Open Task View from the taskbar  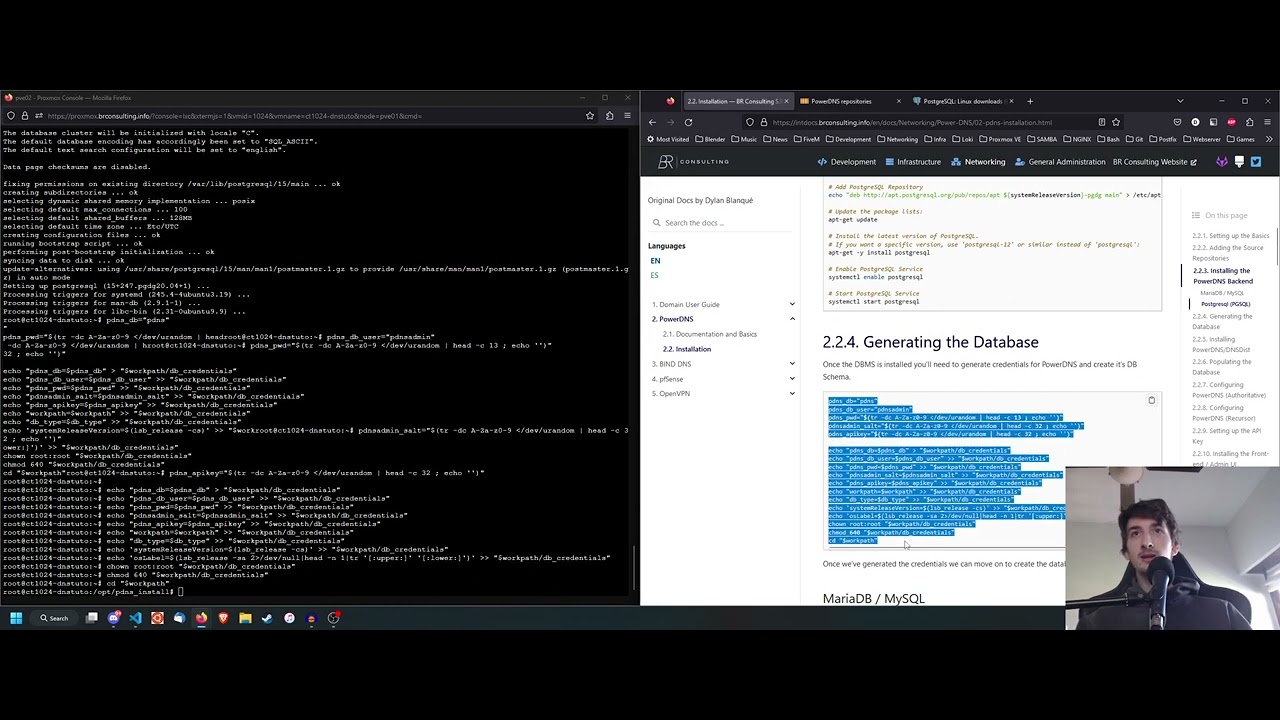tap(91, 618)
